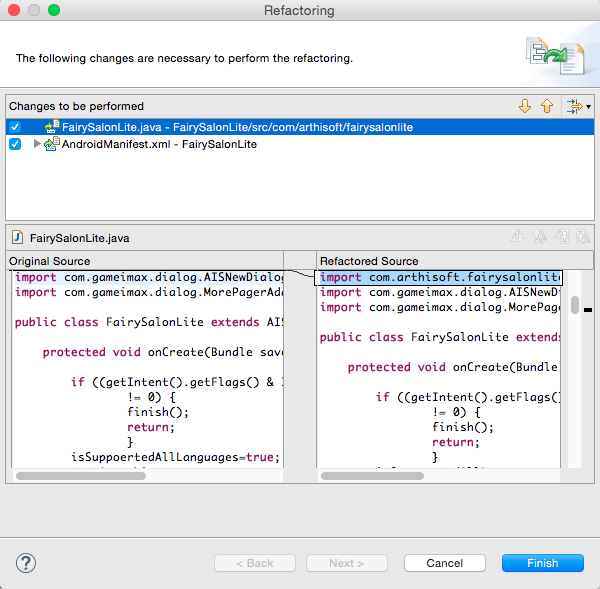Click the Changes to be performed label

(77, 106)
